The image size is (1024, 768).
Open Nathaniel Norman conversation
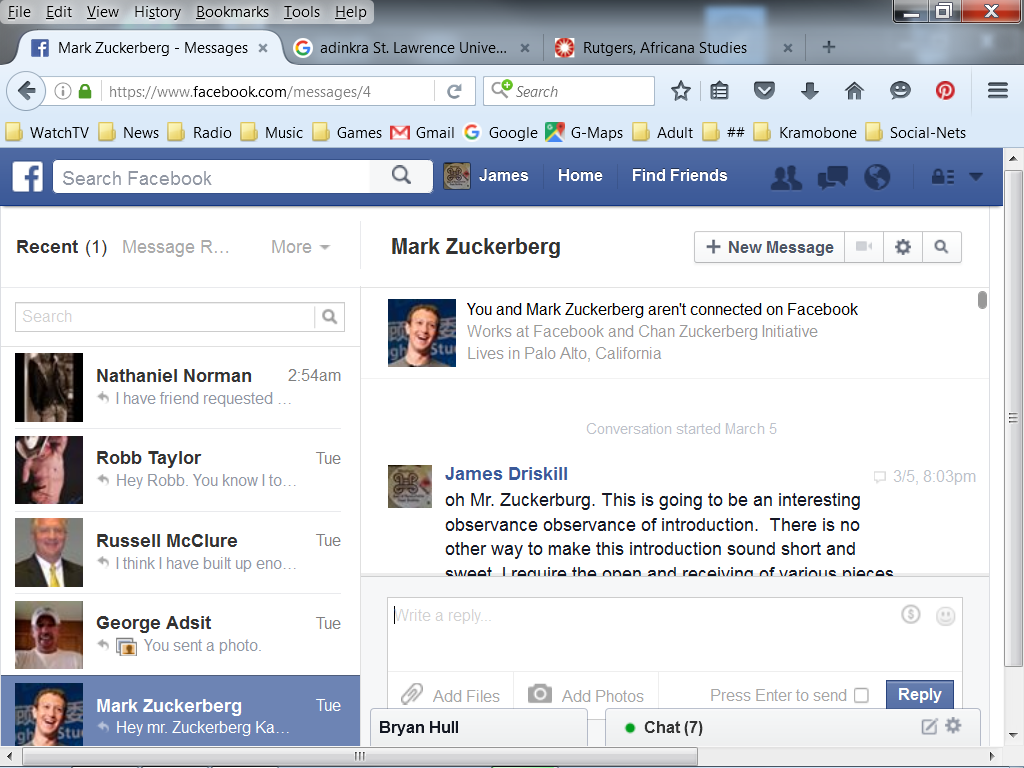pyautogui.click(x=180, y=387)
